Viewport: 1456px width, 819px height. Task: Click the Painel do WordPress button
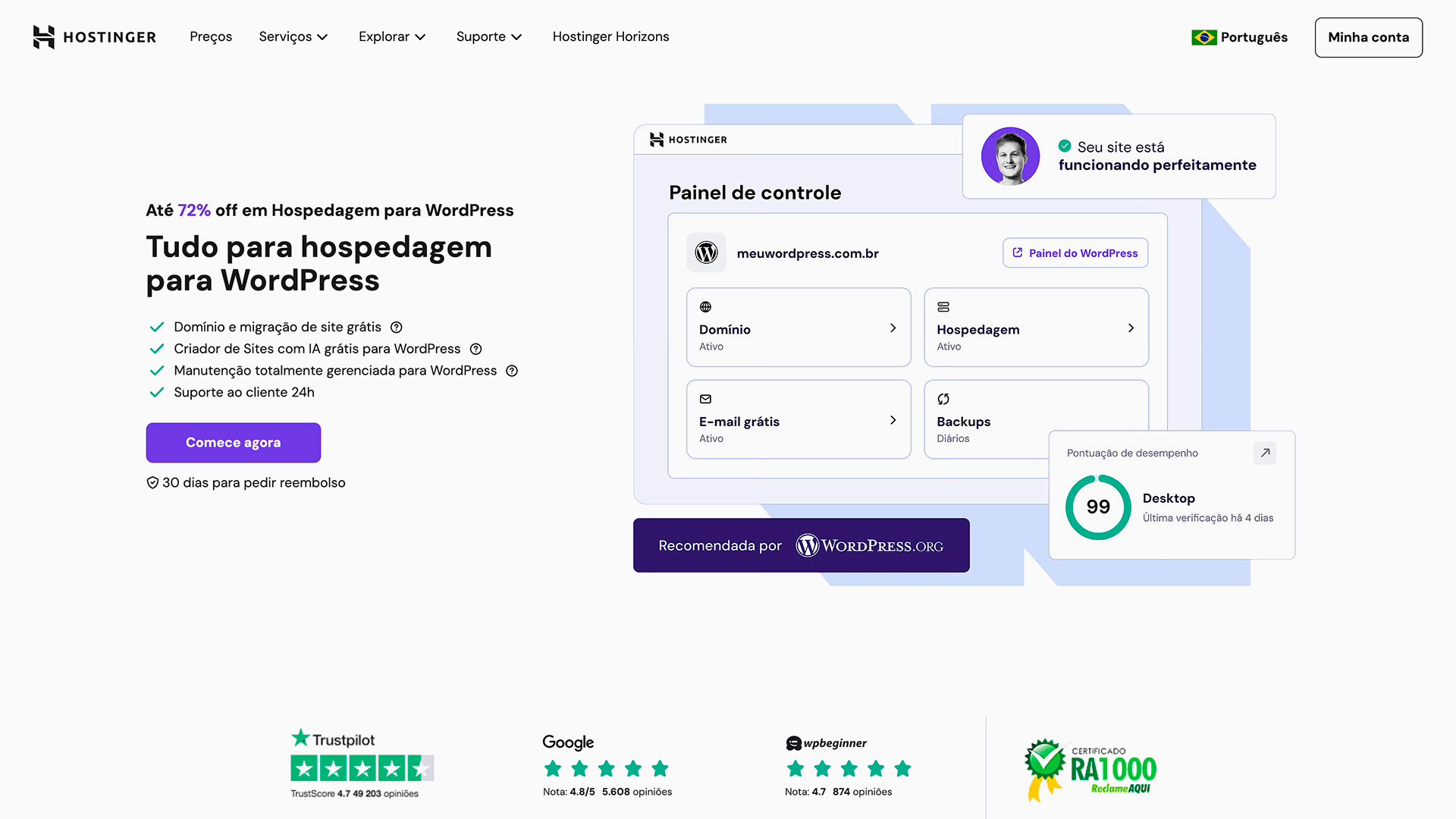click(1075, 253)
